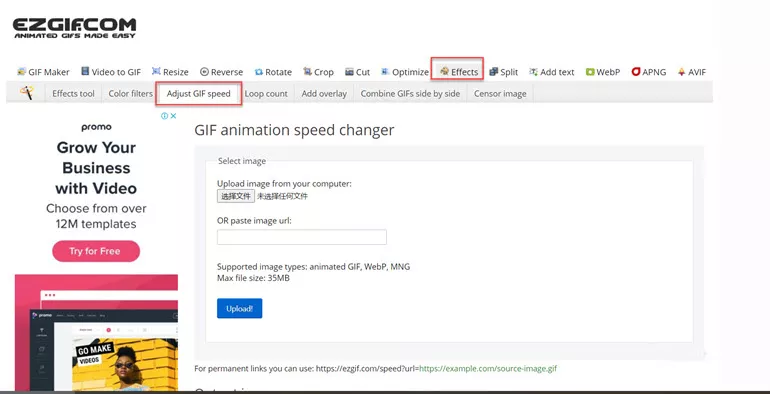Click the promo ad video thumbnail

click(x=96, y=333)
